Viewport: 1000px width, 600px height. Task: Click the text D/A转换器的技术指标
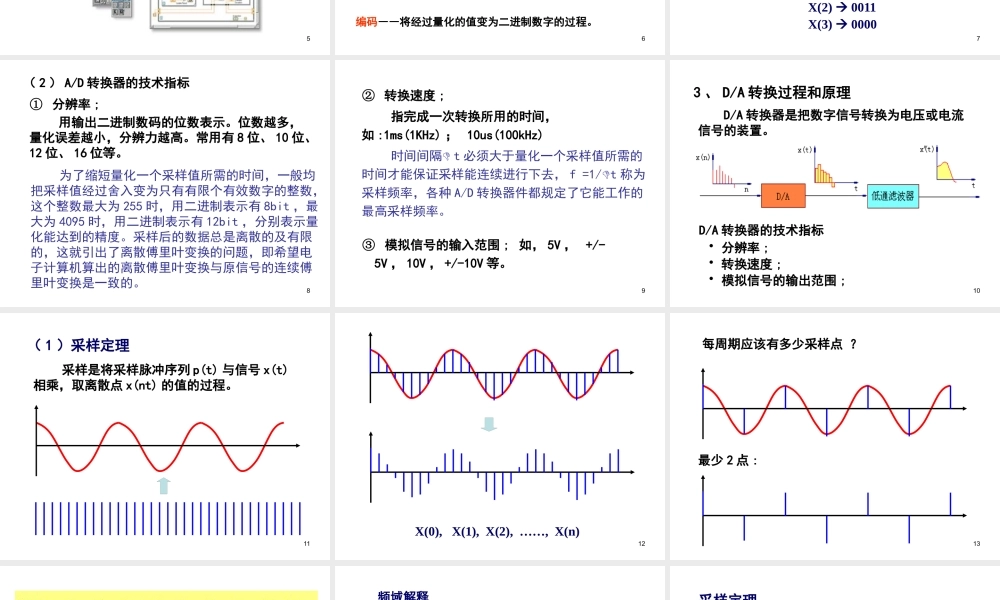[x=761, y=230]
